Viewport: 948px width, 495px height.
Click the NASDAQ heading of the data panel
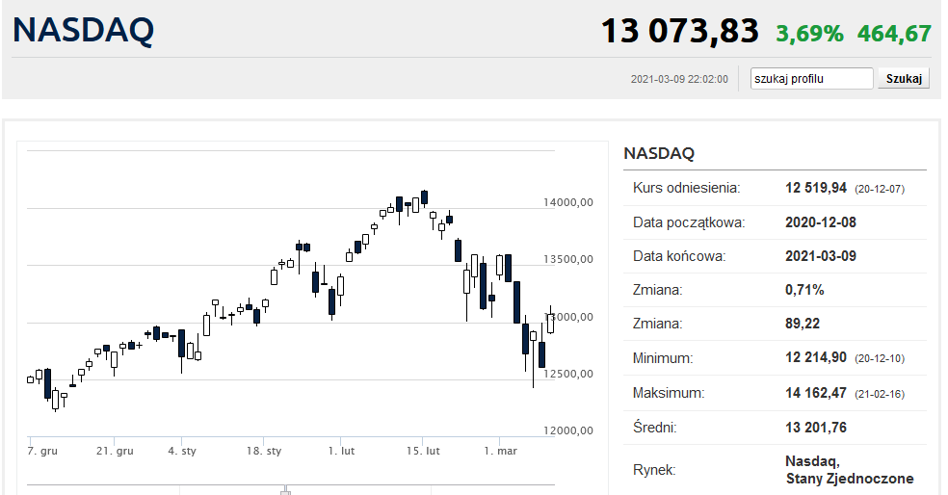point(659,154)
